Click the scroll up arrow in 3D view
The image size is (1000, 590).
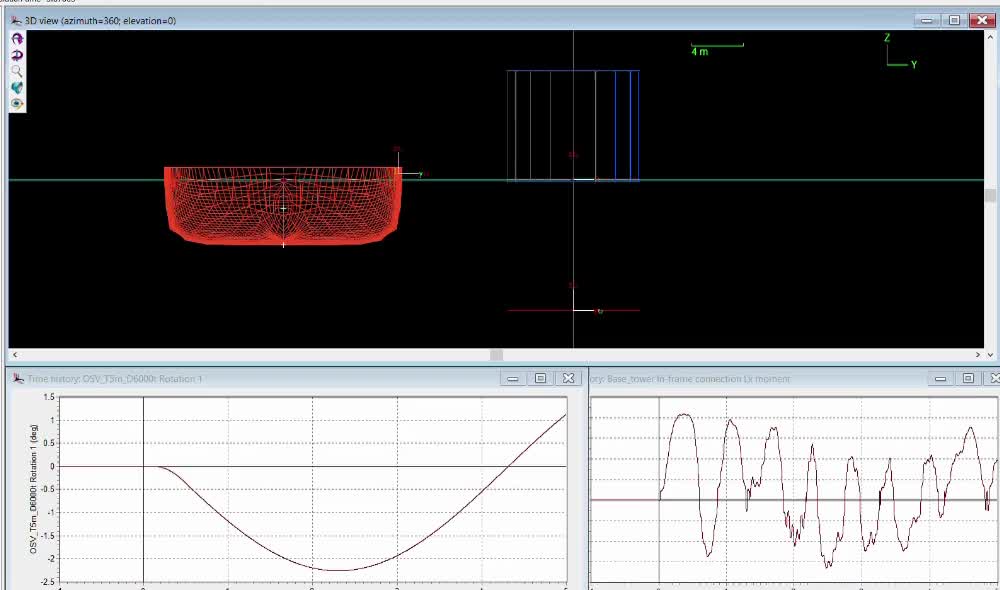(990, 37)
